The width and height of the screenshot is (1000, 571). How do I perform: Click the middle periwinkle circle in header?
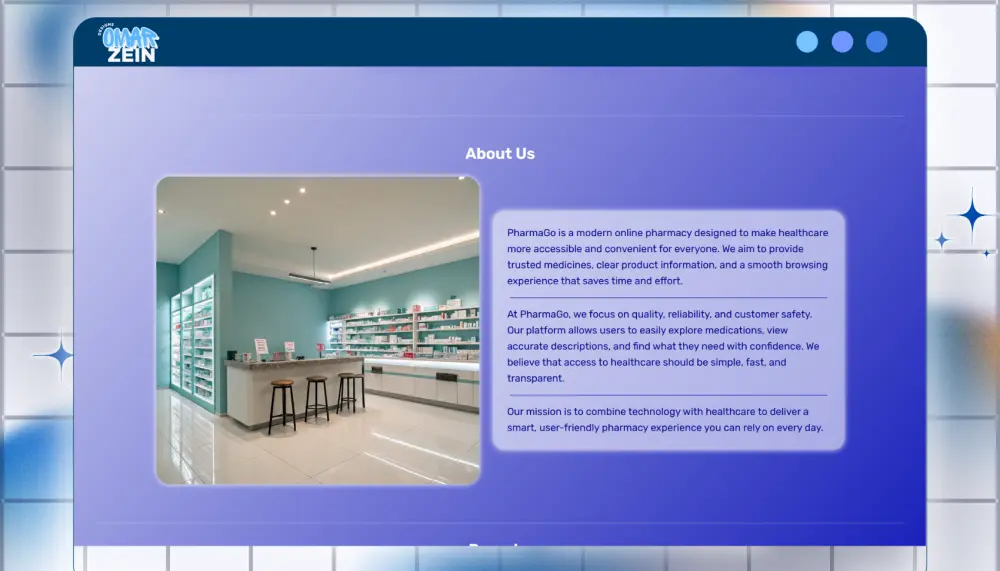(842, 41)
